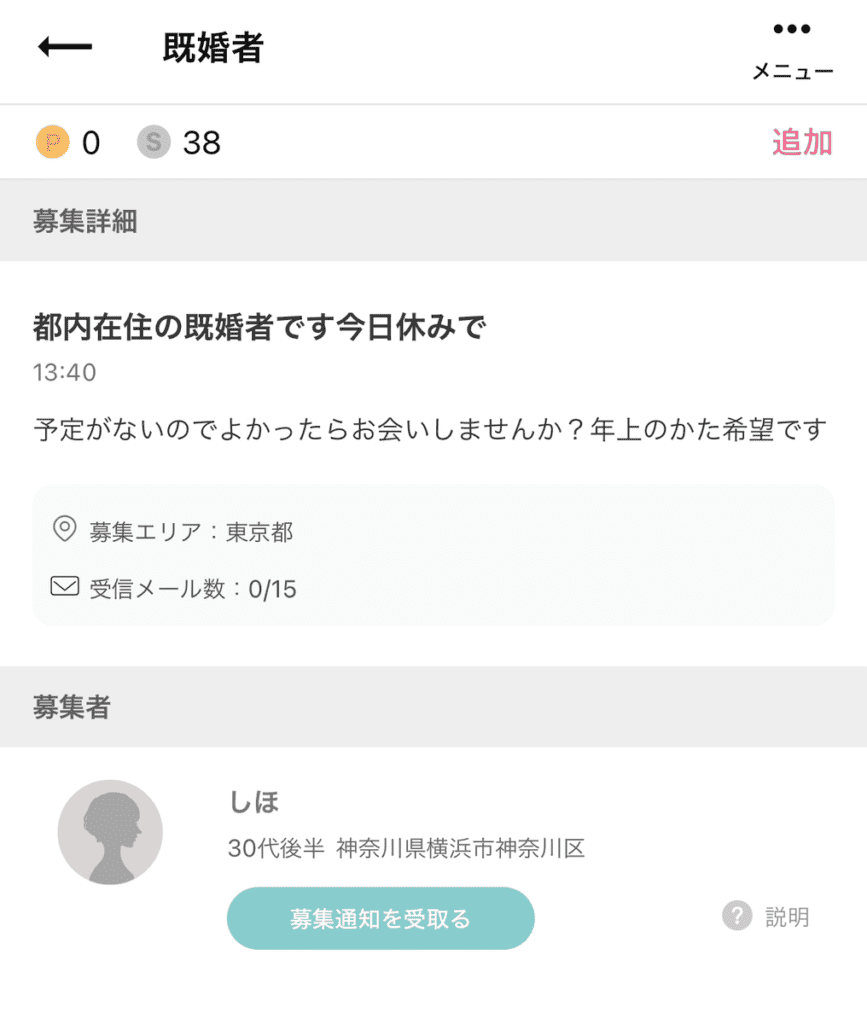Open しほ's profile avatar
The width and height of the screenshot is (867, 1024).
110,832
